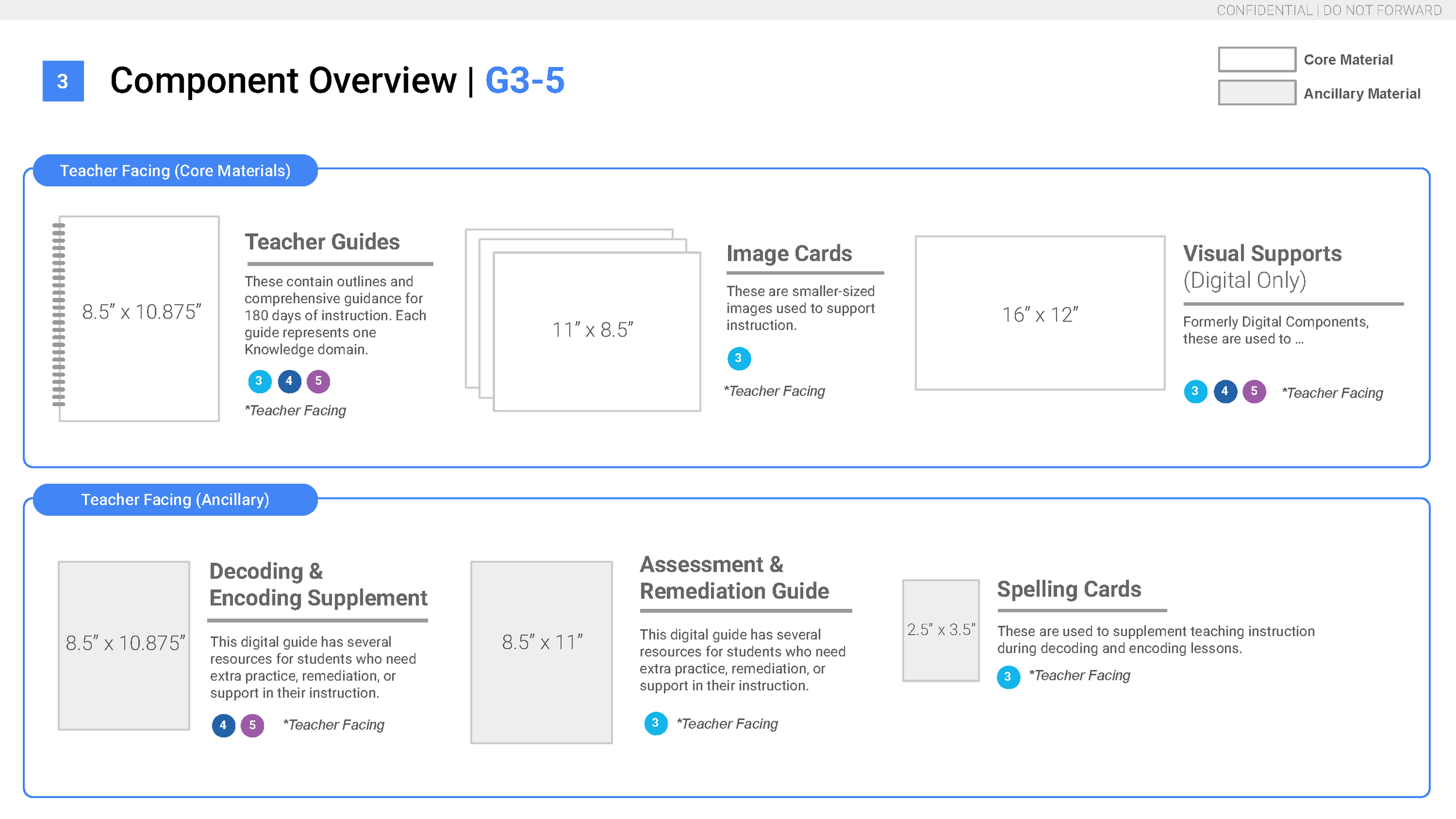Click *Teacher Facing note under Image Cards
Screen dimensions: 1456x819
click(x=775, y=391)
